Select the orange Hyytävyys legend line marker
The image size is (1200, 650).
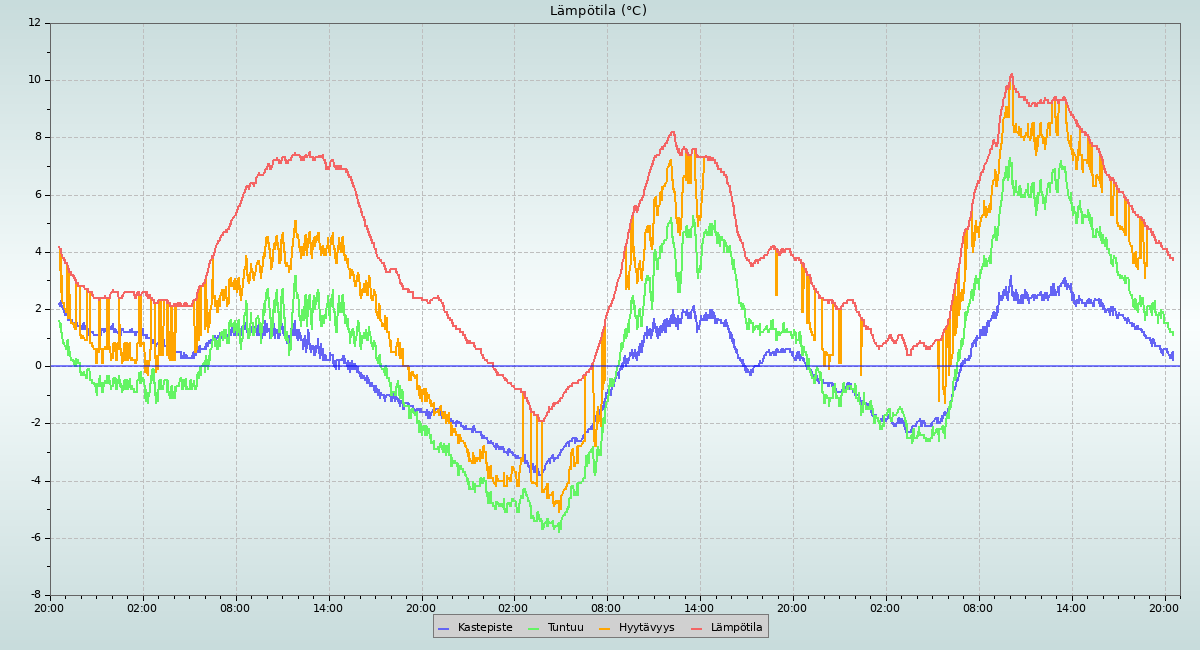[605, 628]
